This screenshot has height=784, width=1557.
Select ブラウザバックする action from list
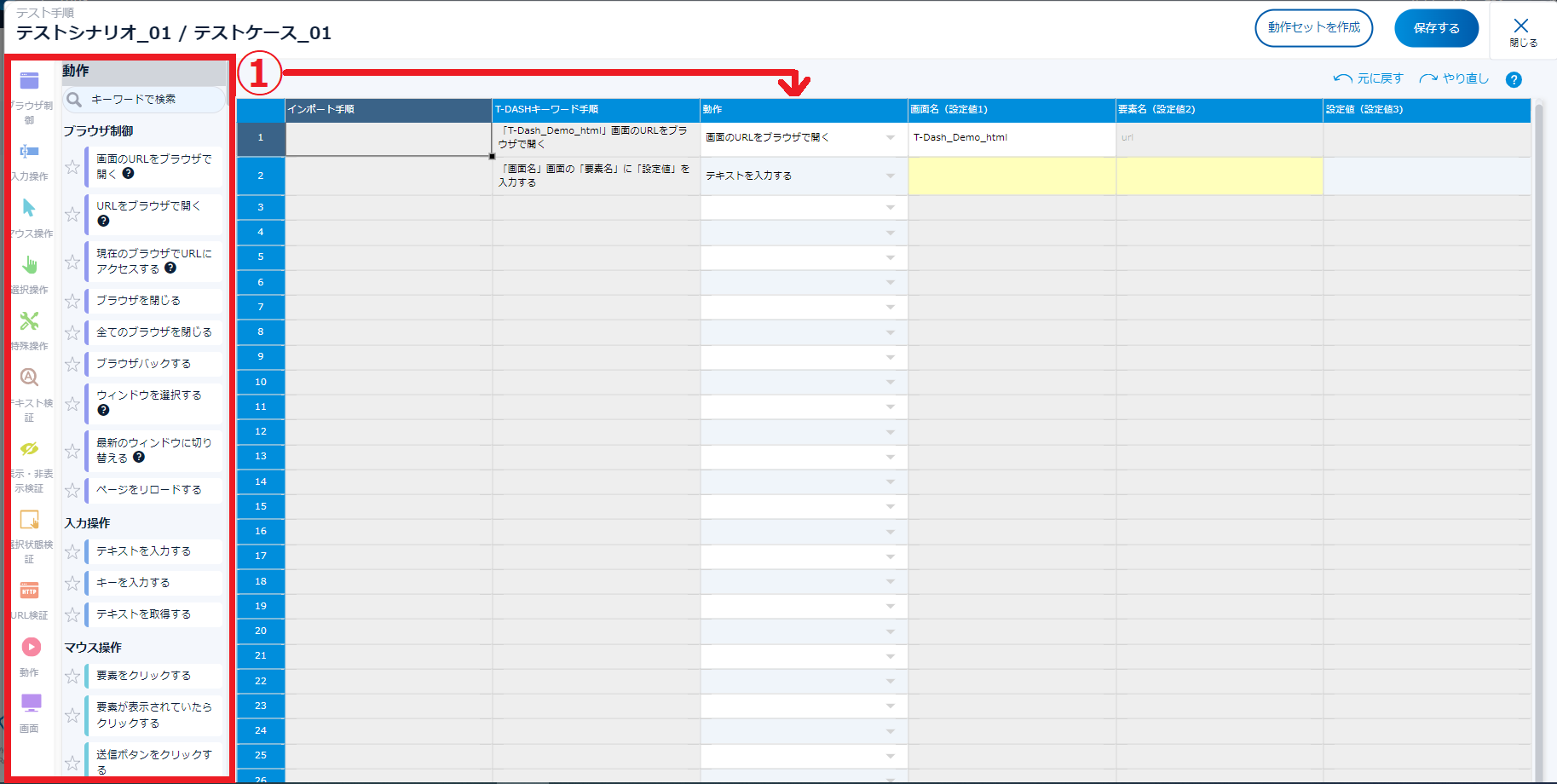coord(143,364)
